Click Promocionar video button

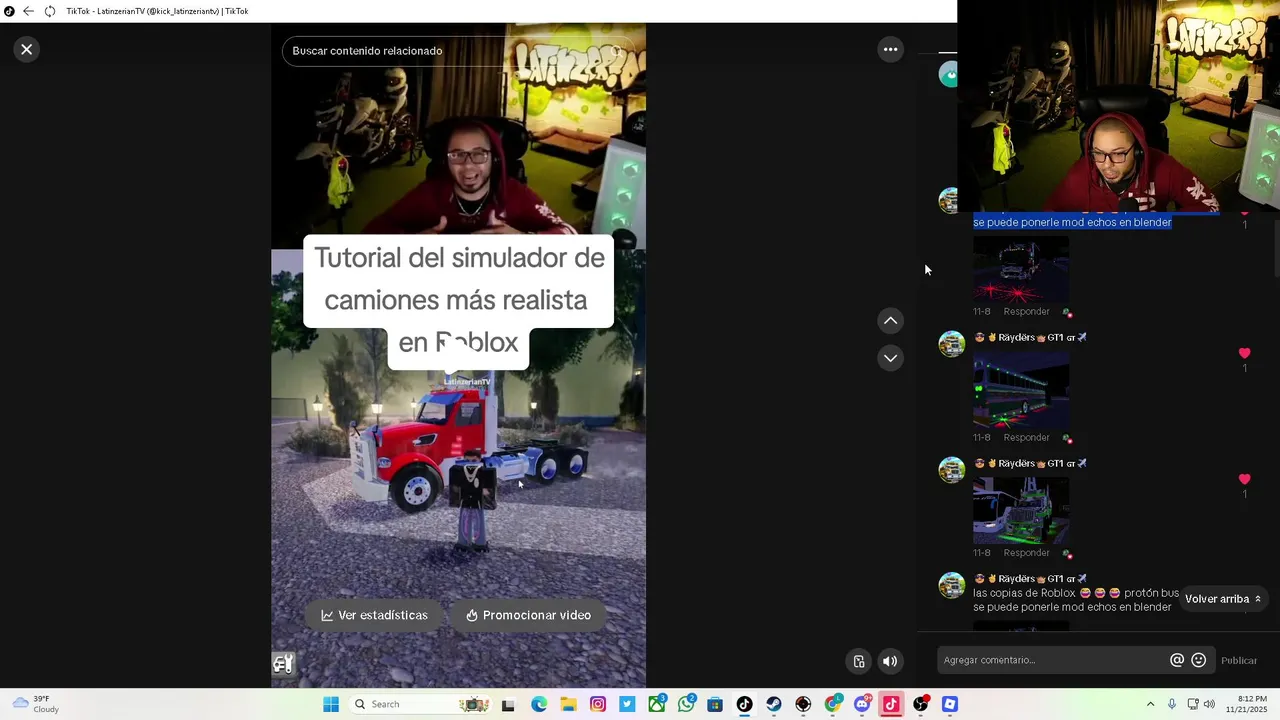point(528,615)
